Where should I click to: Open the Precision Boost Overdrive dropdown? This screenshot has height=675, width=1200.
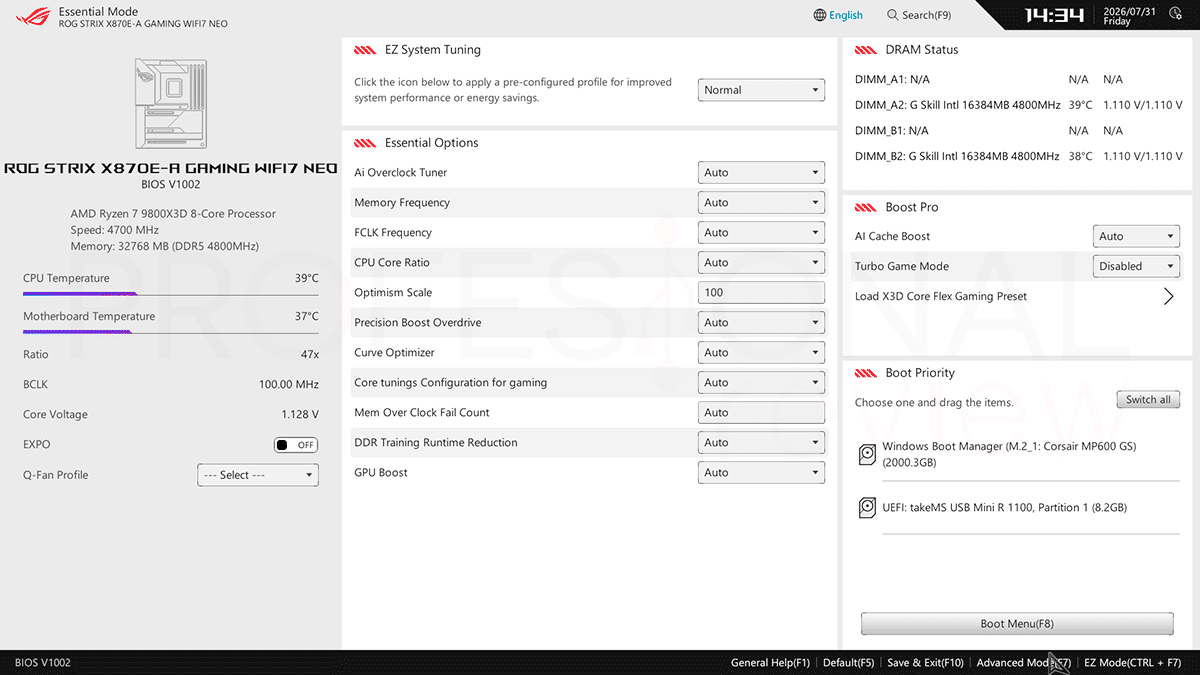761,323
